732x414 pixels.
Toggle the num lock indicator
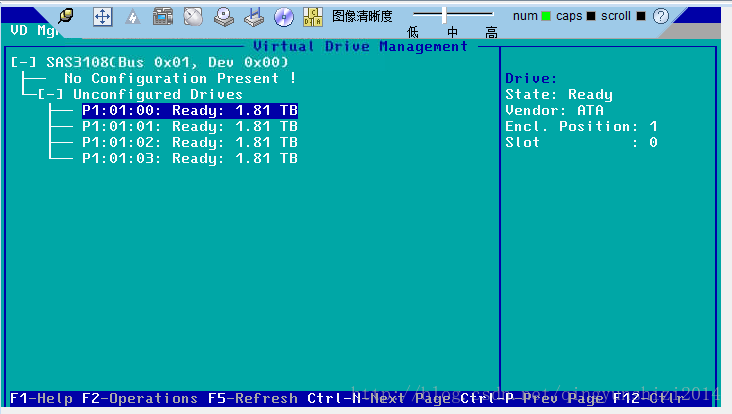546,16
